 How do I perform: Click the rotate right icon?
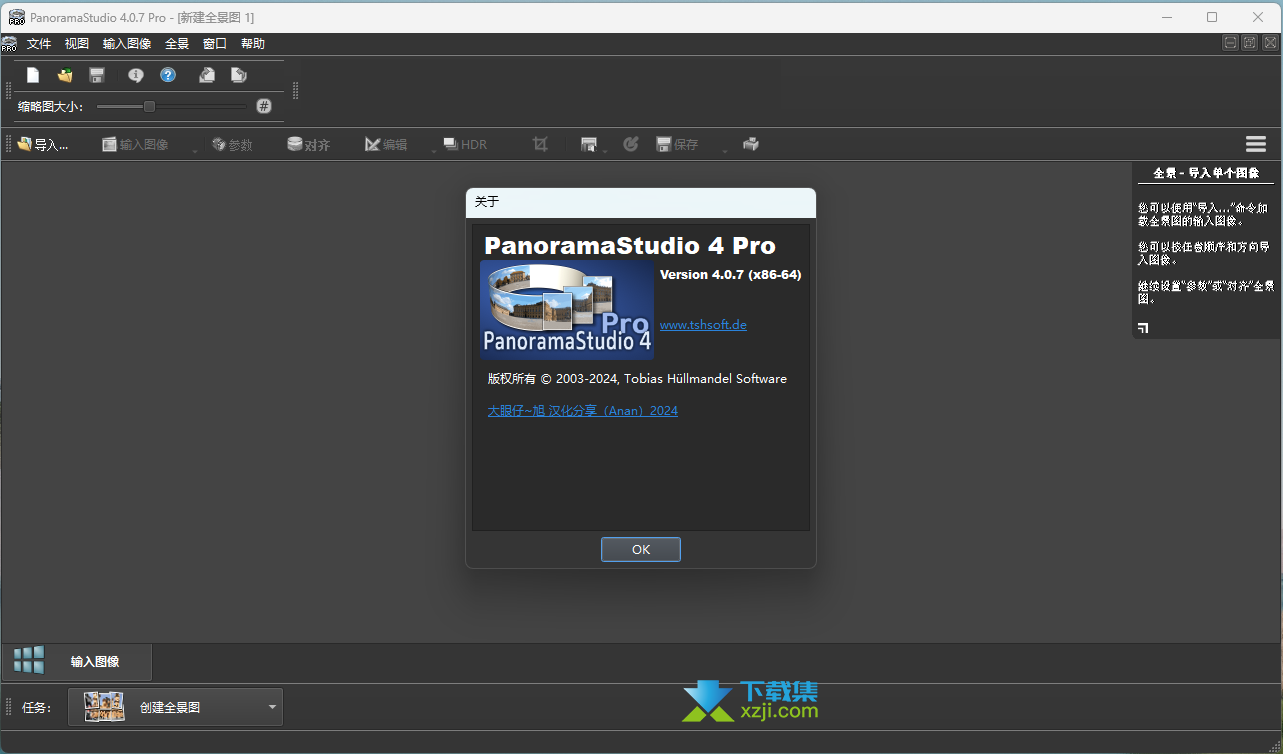239,75
